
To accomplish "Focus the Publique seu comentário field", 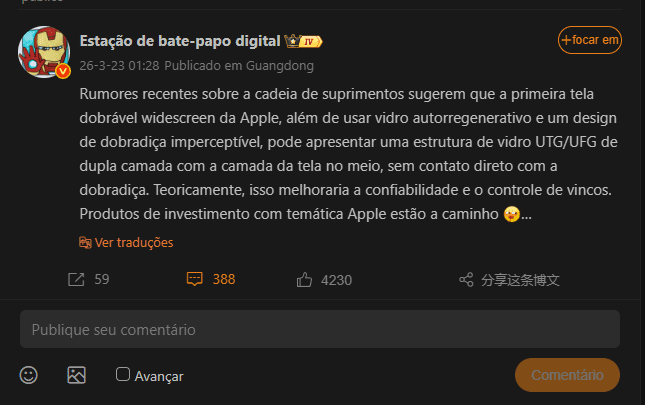I will tap(320, 329).
